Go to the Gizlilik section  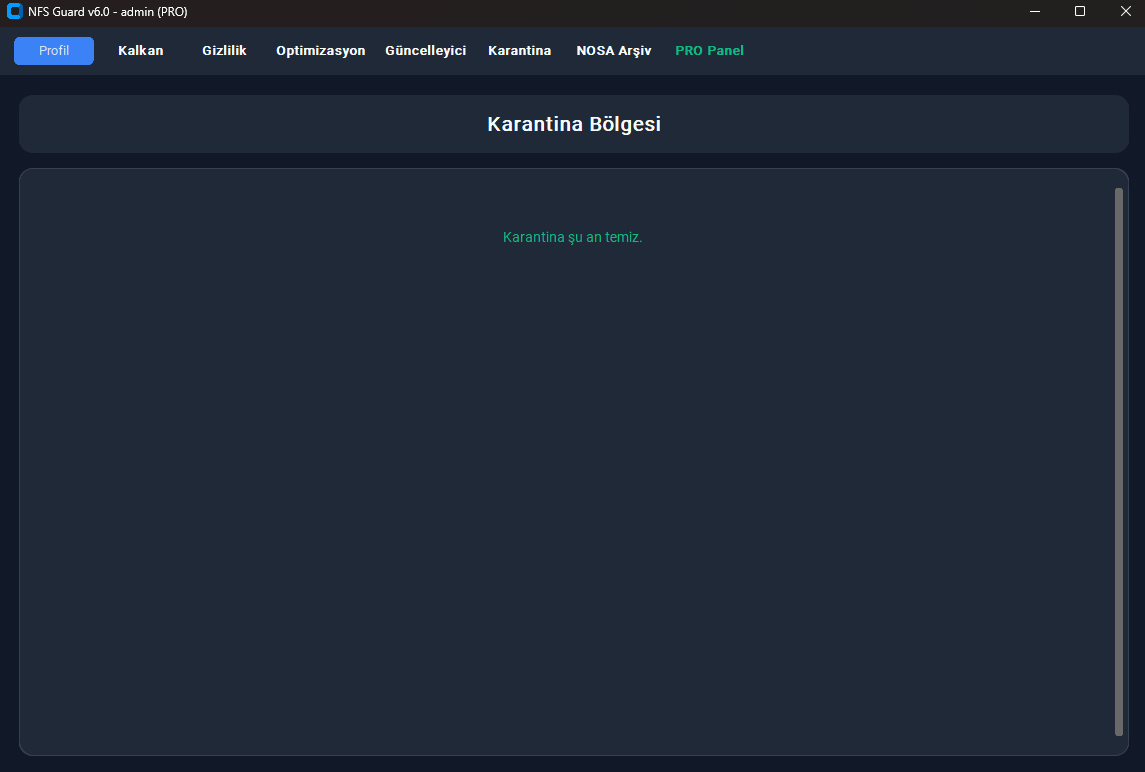[x=224, y=50]
